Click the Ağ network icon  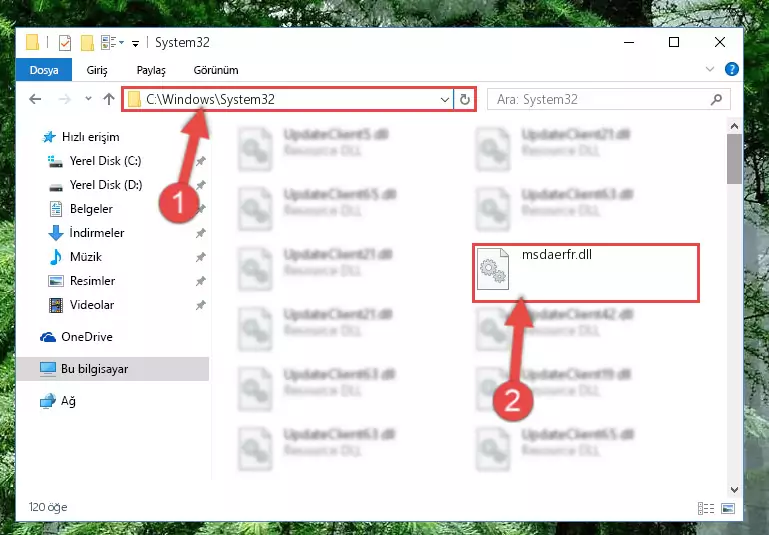click(48, 401)
